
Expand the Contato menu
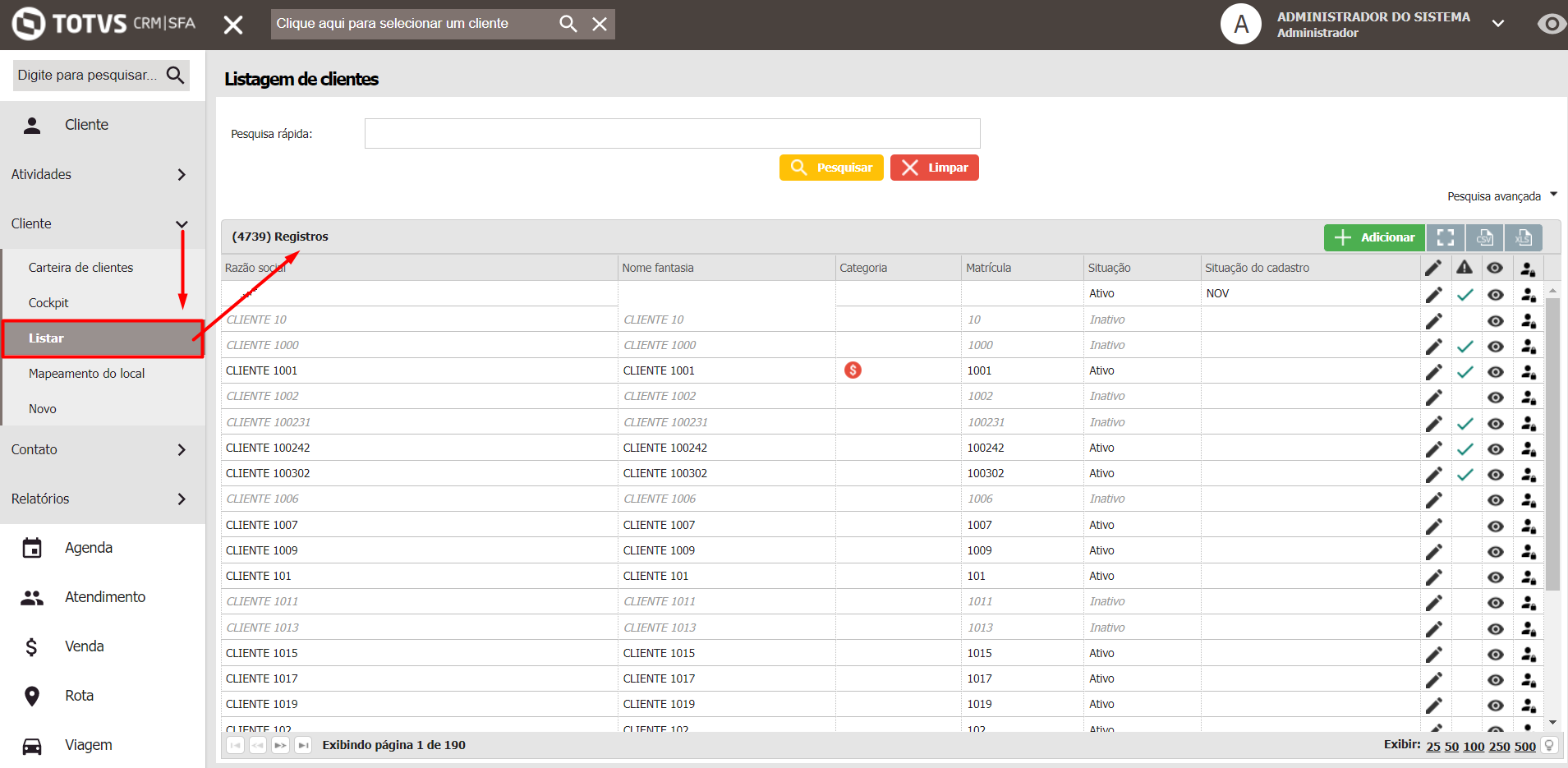click(102, 449)
